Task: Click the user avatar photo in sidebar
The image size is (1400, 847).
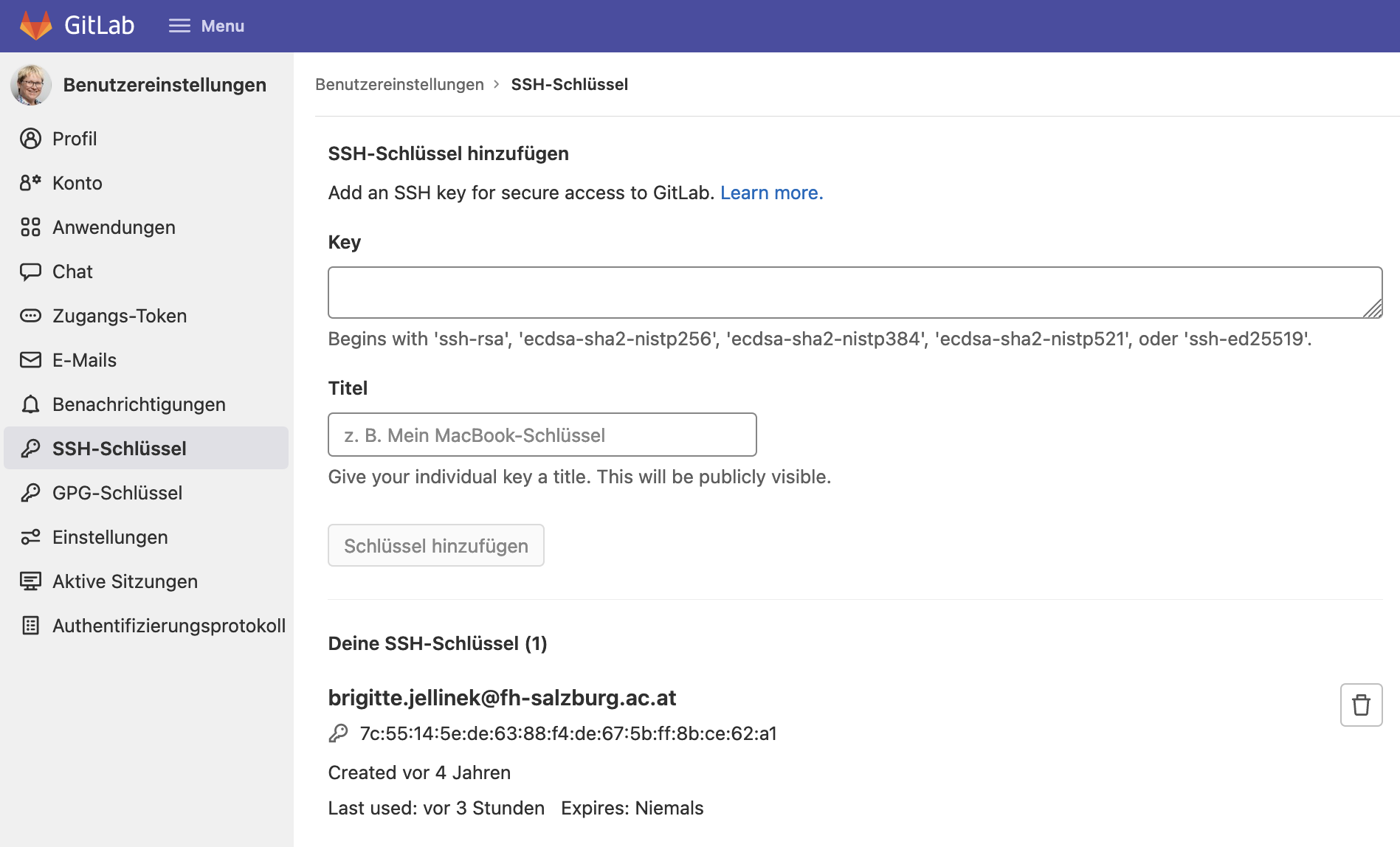Action: pyautogui.click(x=31, y=85)
